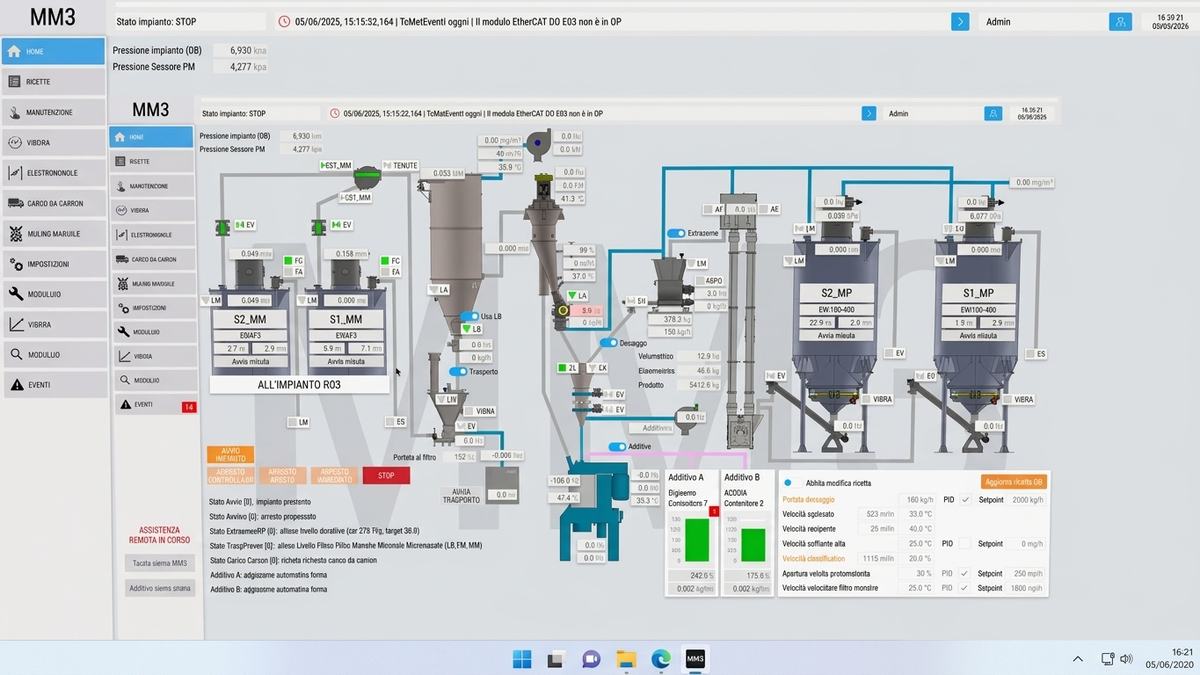Open RICETTE page in outer sidebar
Image resolution: width=1200 pixels, height=675 pixels.
(53, 82)
